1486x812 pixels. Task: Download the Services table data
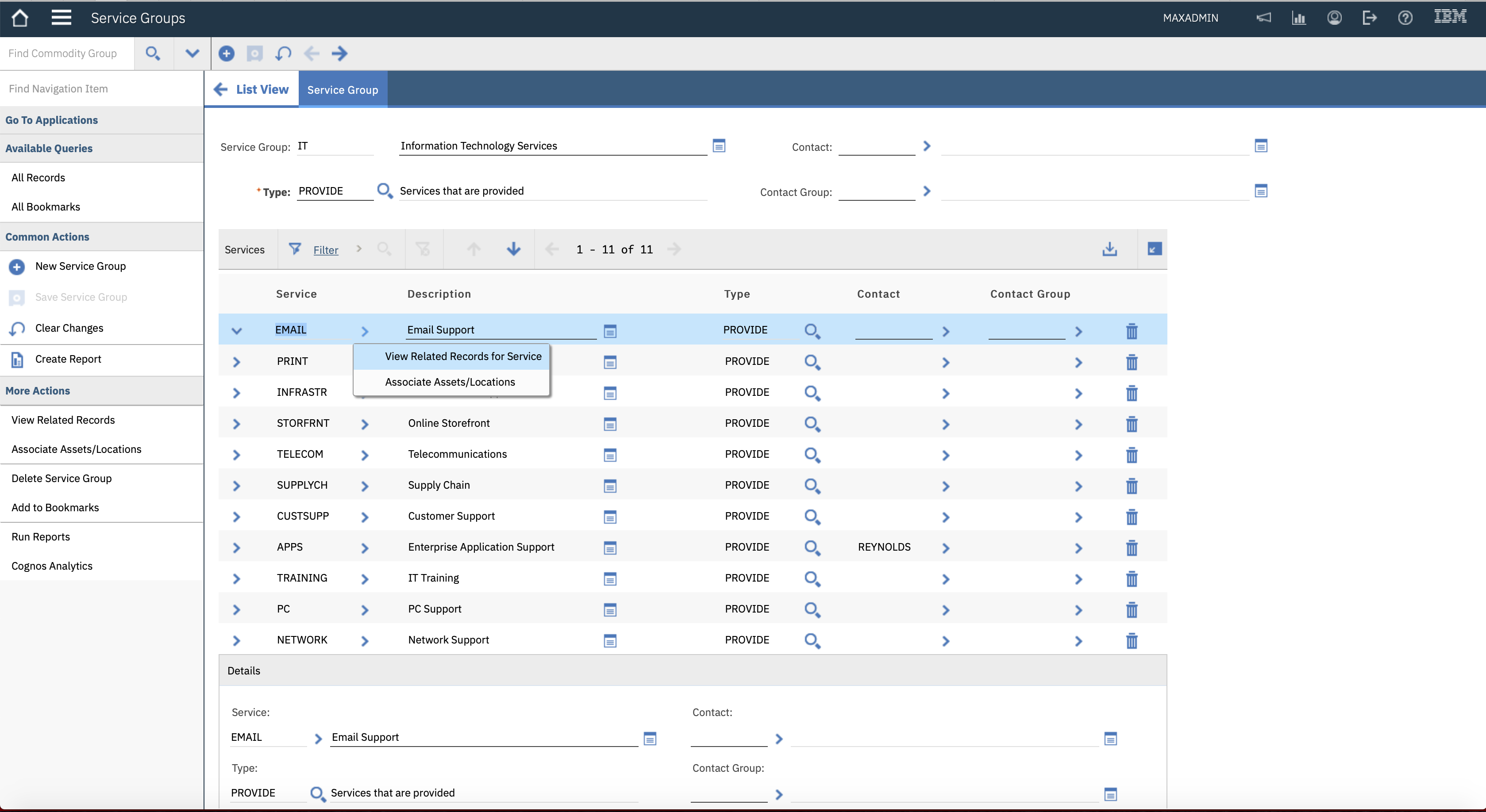tap(1109, 249)
